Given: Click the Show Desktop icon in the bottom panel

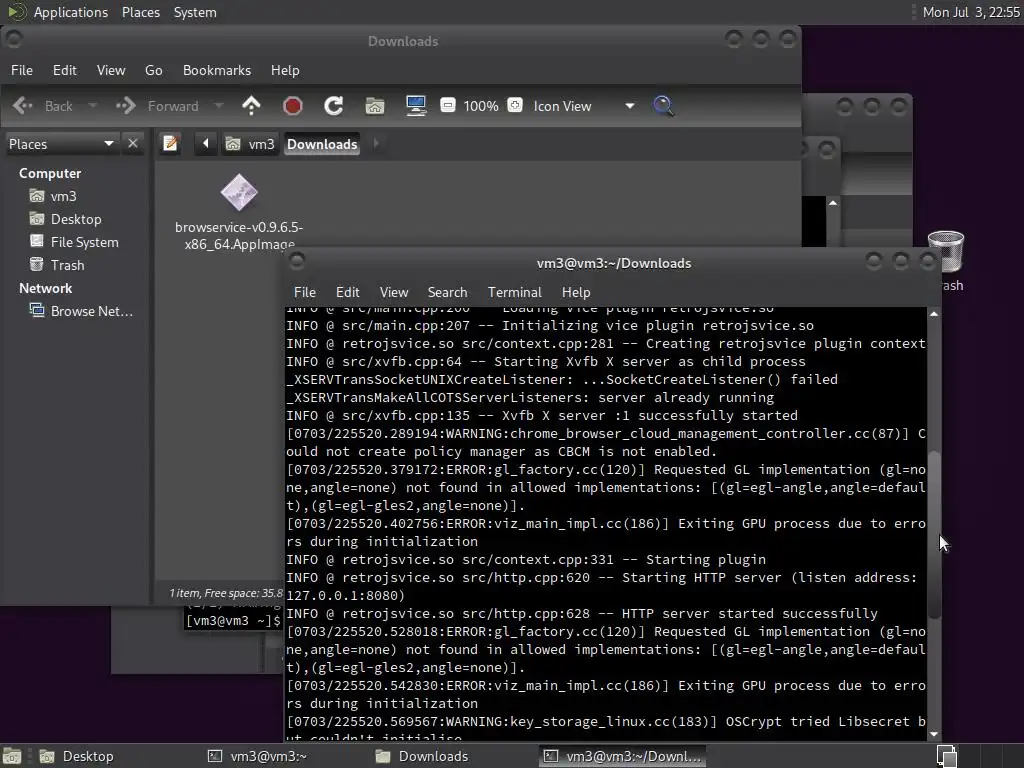Looking at the screenshot, I should pos(12,756).
